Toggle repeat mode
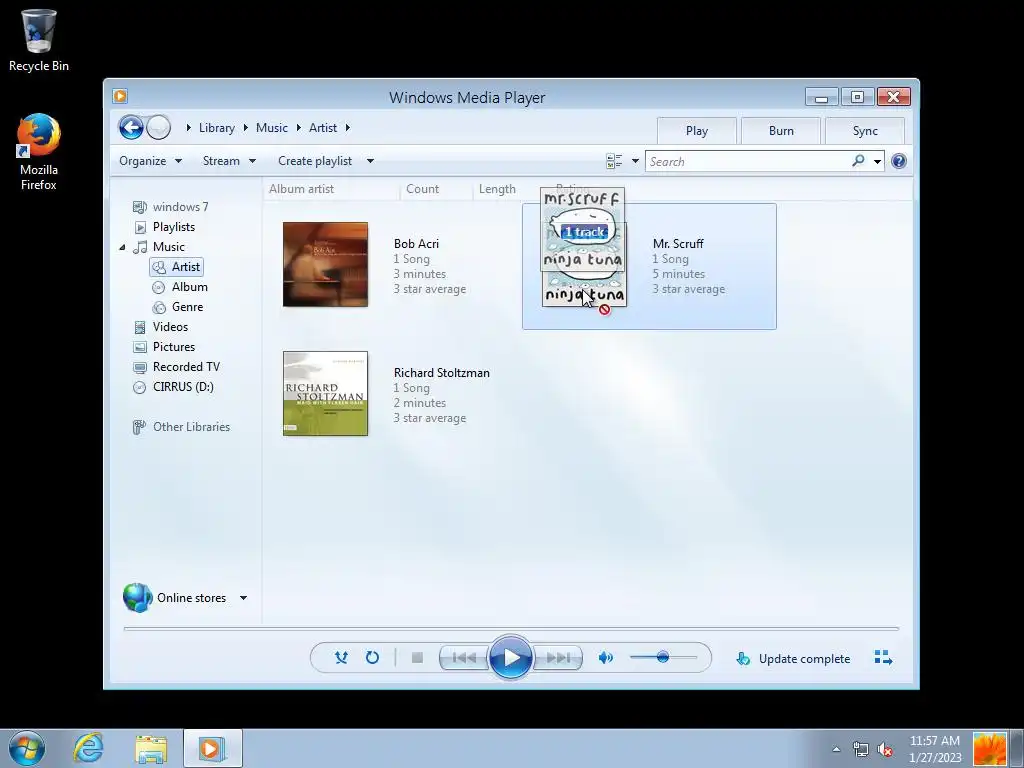This screenshot has height=768, width=1024. coord(372,658)
